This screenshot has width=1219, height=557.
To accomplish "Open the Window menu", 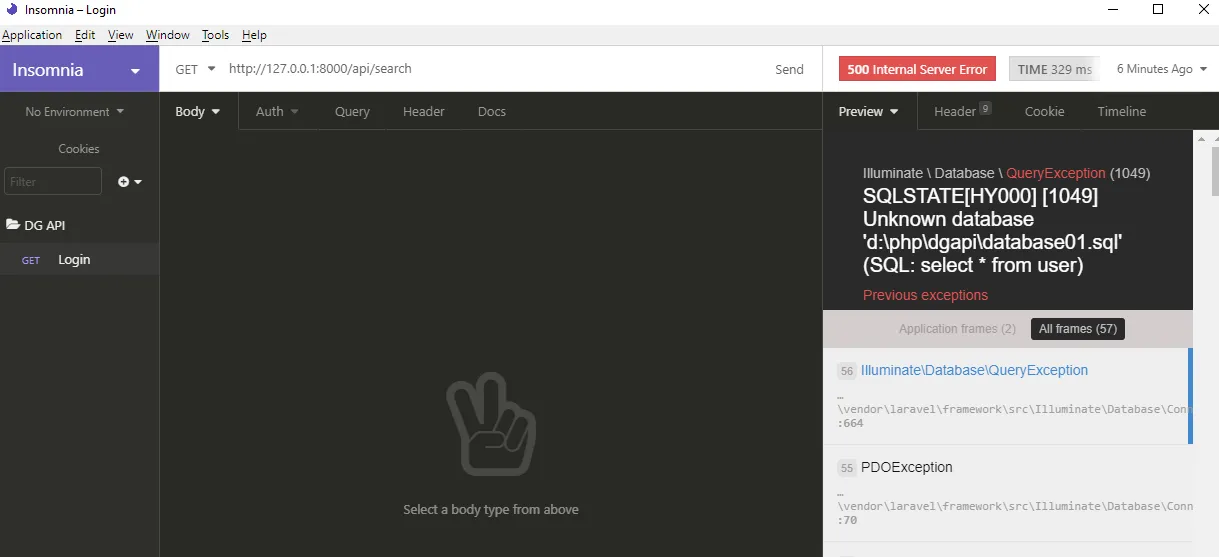I will click(x=167, y=35).
